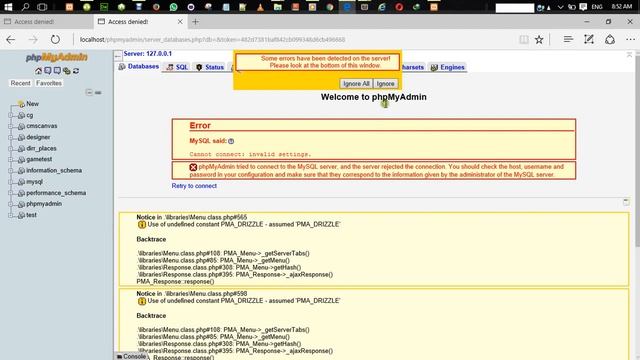Click the second notice warning icon
Viewport: 640px width, 360px height.
click(x=142, y=301)
